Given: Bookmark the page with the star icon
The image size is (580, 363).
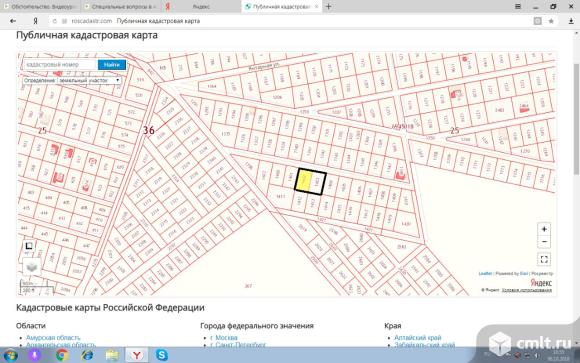Looking at the screenshot, I should click(x=551, y=21).
